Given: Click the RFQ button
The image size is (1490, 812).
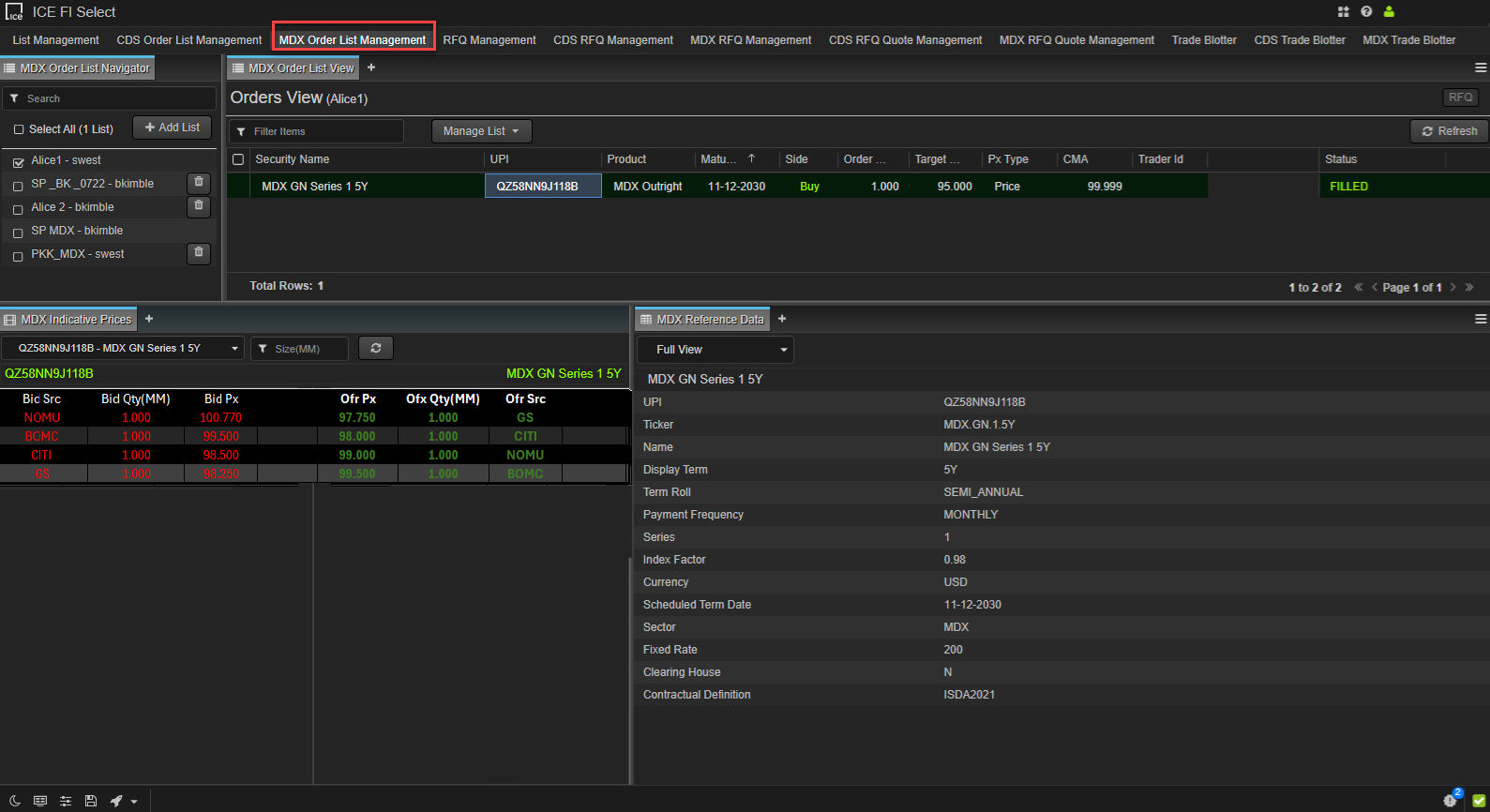Looking at the screenshot, I should (x=1460, y=98).
